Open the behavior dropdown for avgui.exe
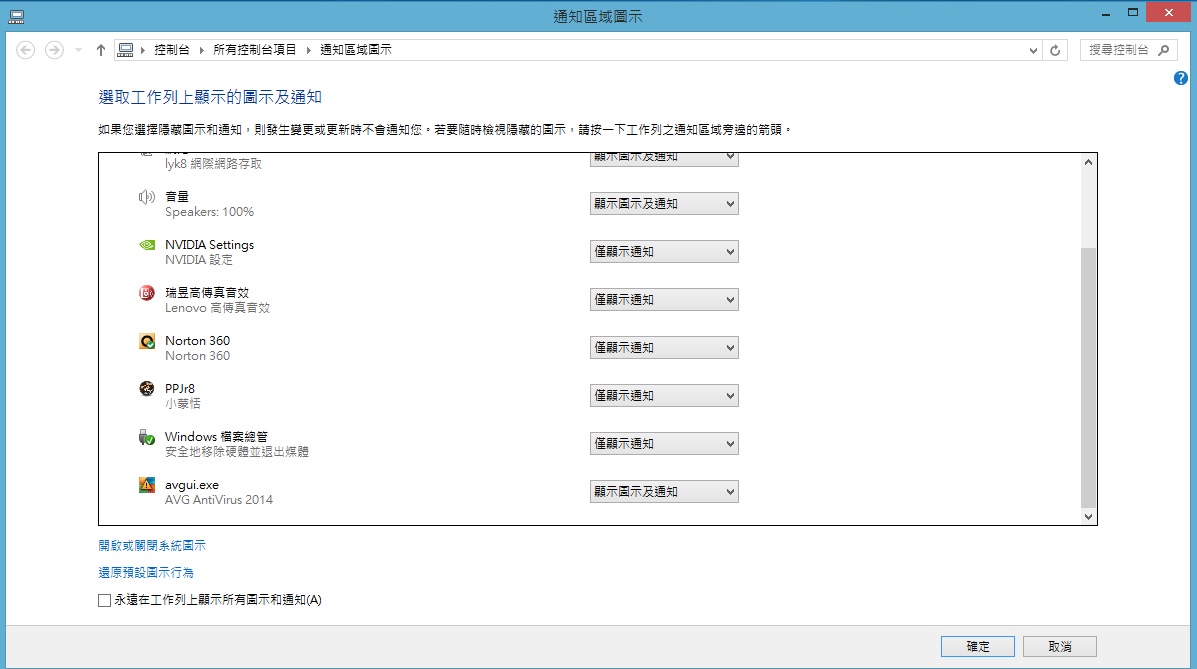 (x=664, y=492)
